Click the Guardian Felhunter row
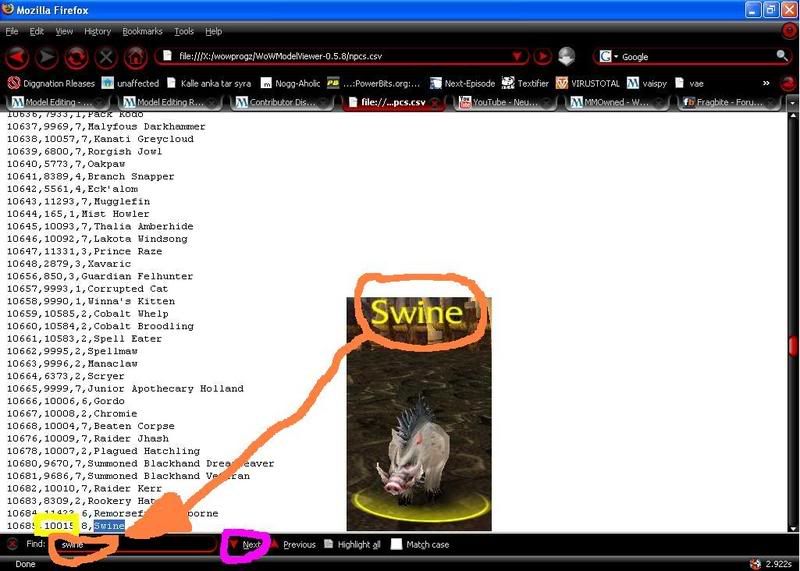The height and width of the screenshot is (571, 800). tap(100, 276)
